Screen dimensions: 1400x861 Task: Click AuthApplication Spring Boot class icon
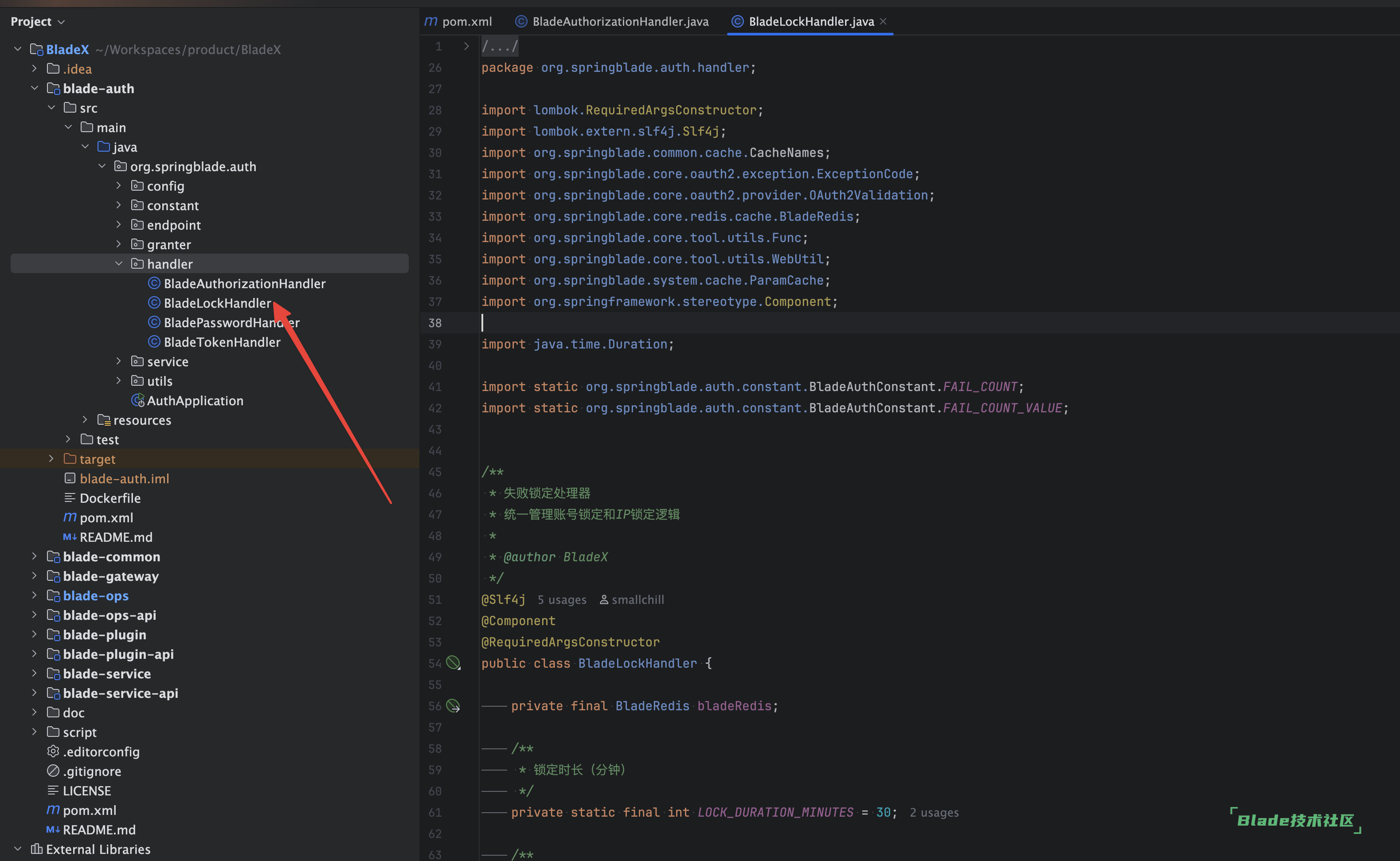pos(138,400)
